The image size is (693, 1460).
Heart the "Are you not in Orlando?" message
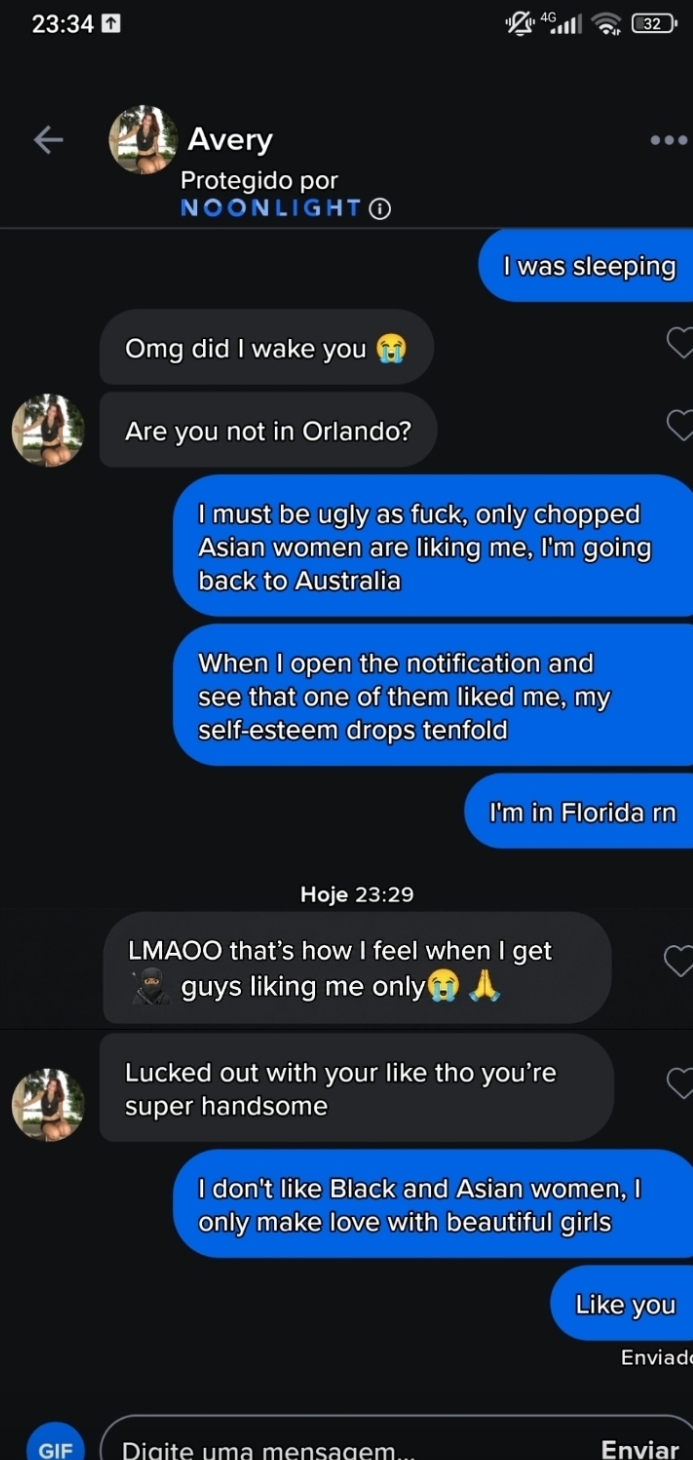(x=680, y=426)
